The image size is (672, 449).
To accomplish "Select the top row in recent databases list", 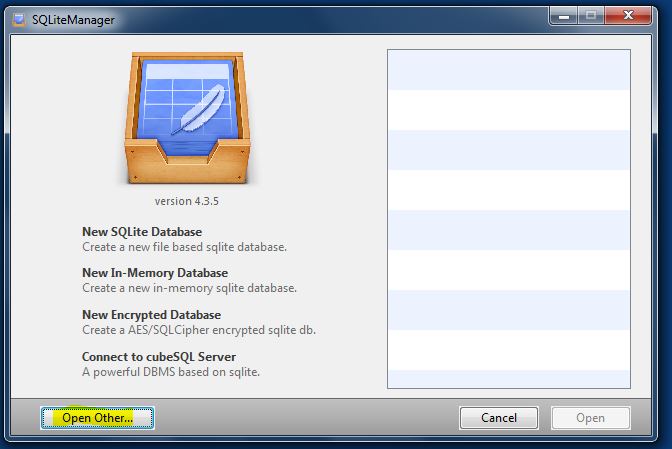I will click(x=508, y=69).
